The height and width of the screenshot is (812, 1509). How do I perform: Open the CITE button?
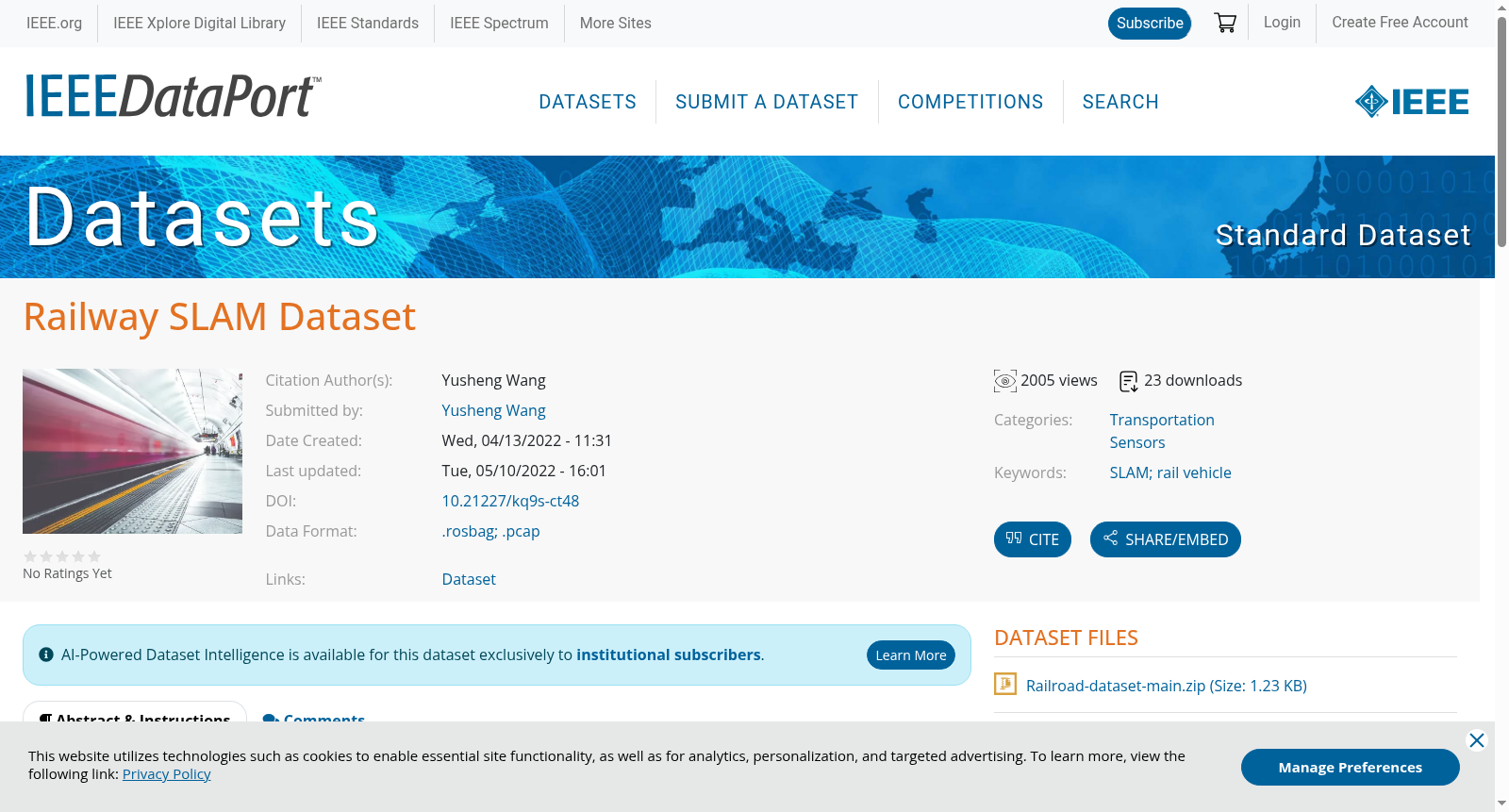pyautogui.click(x=1033, y=539)
